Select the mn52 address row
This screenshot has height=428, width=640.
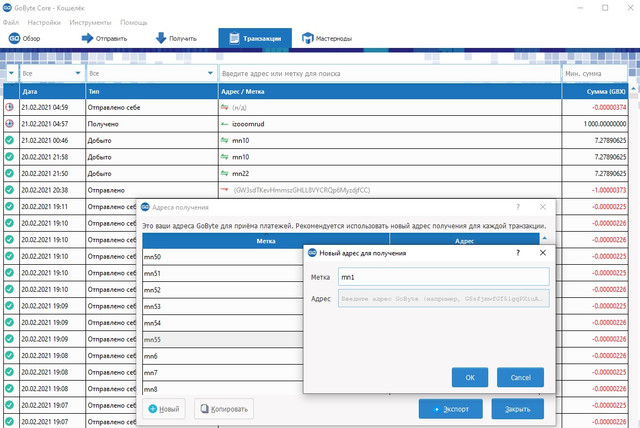click(223, 290)
